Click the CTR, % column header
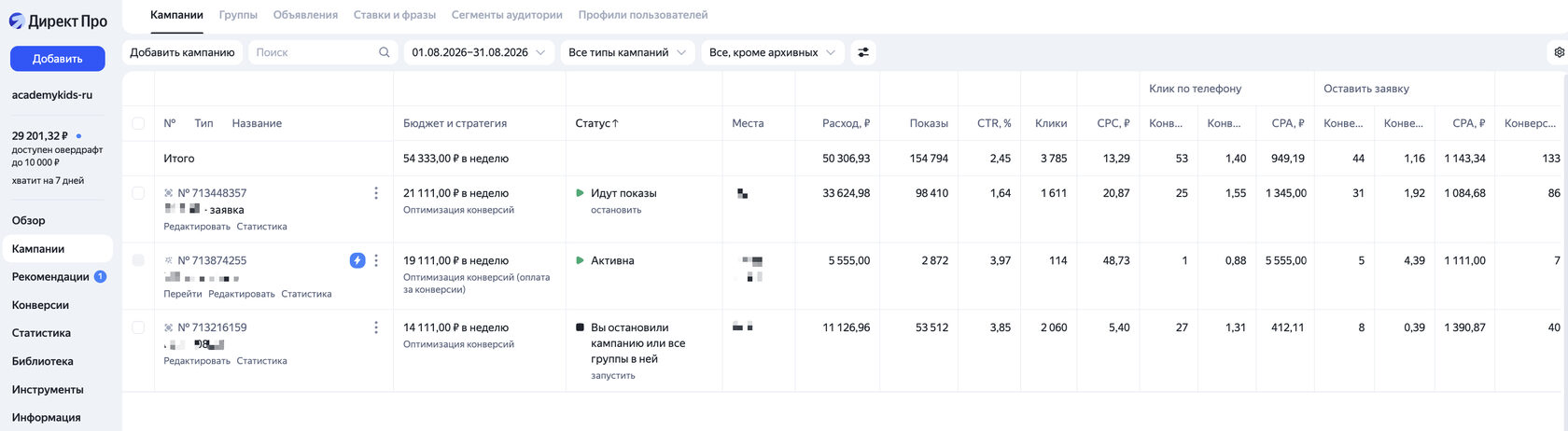 994,123
